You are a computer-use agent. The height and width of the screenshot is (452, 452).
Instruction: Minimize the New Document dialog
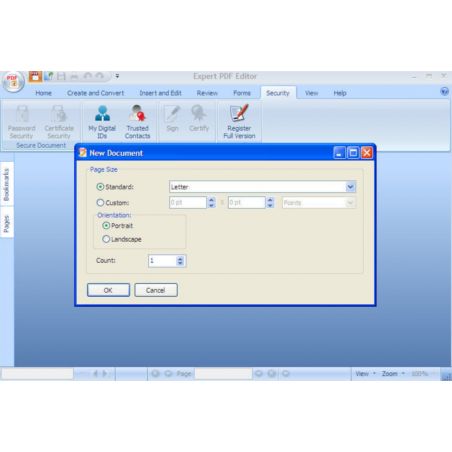(339, 153)
